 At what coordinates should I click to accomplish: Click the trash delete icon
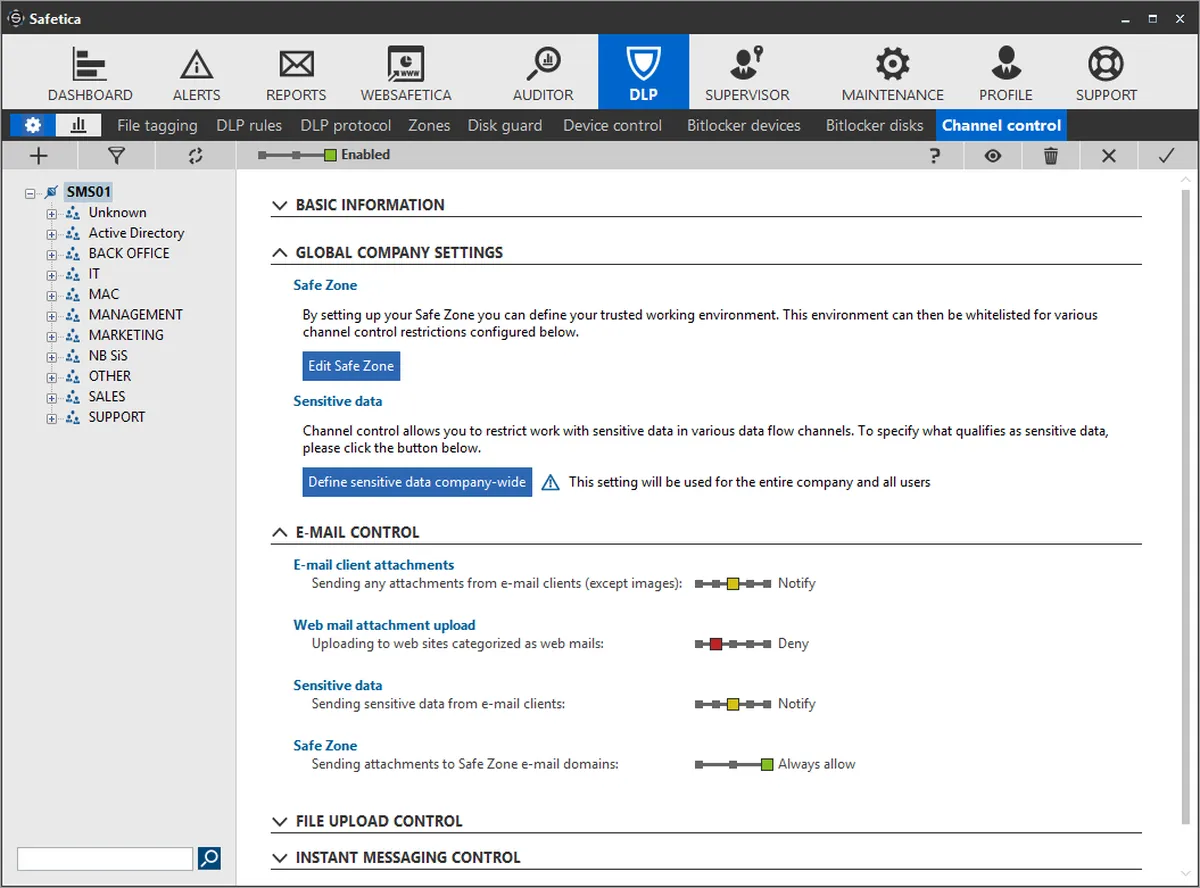pyautogui.click(x=1050, y=155)
